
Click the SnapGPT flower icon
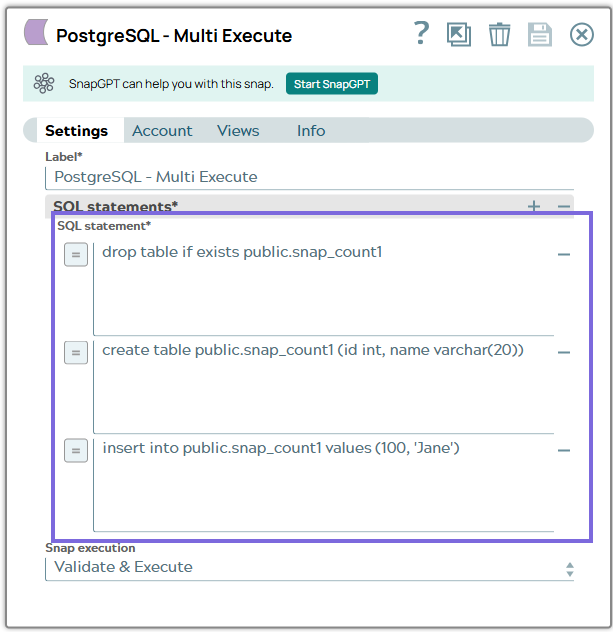tap(44, 83)
